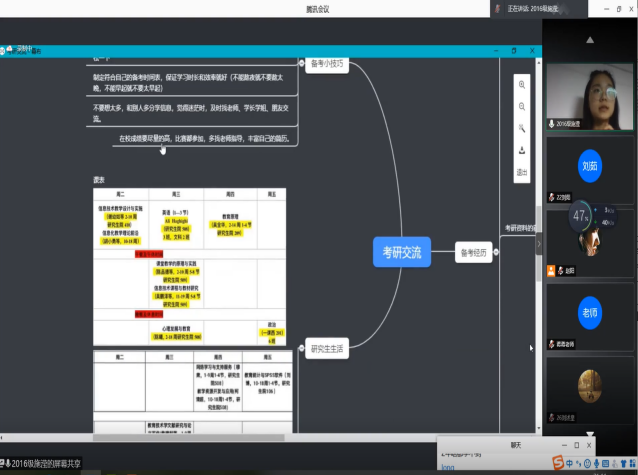The width and height of the screenshot is (638, 475).
Task: Collapse the 研究生生活 branch
Action: point(300,349)
